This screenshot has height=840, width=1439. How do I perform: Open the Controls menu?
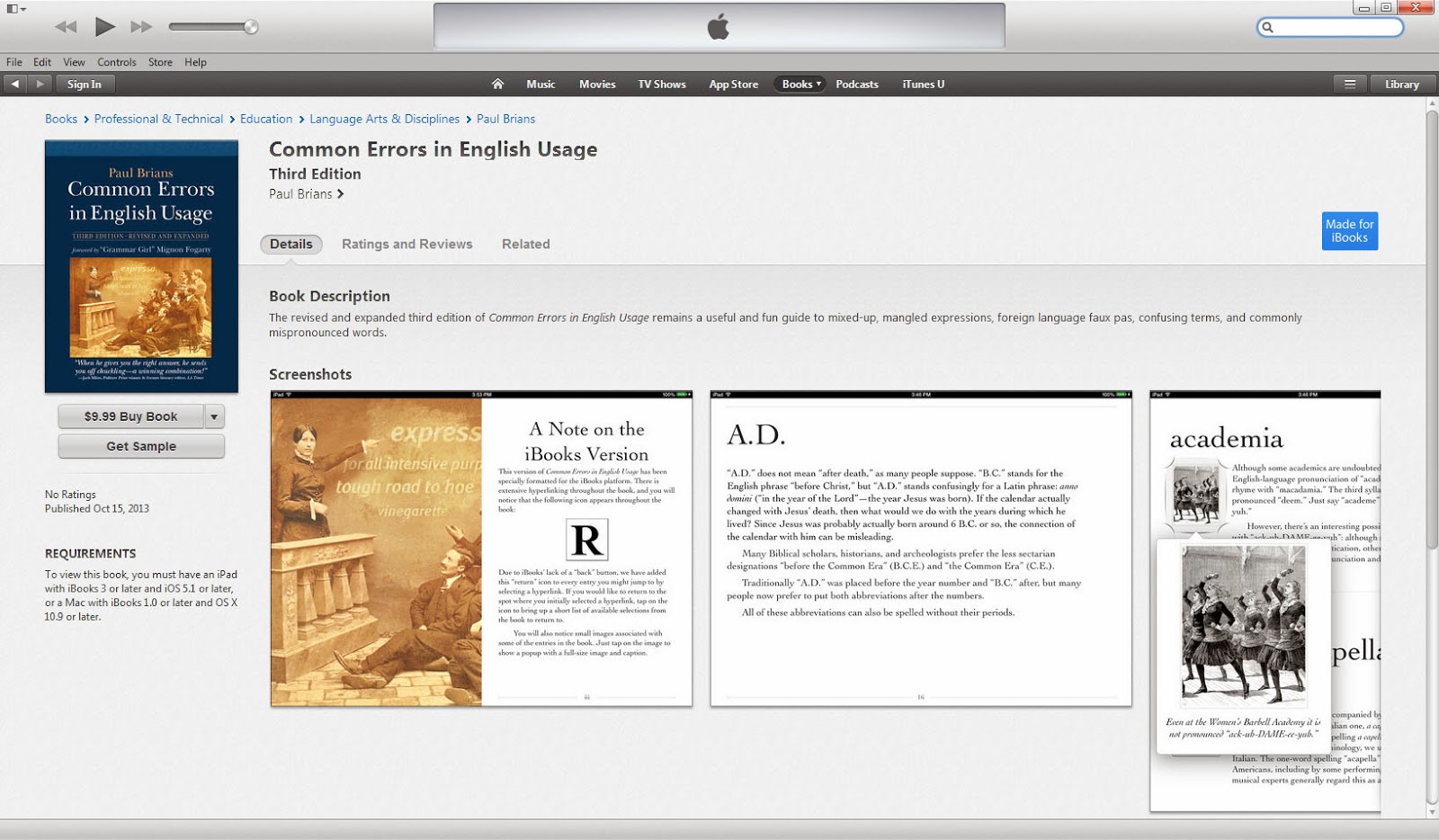tap(117, 62)
